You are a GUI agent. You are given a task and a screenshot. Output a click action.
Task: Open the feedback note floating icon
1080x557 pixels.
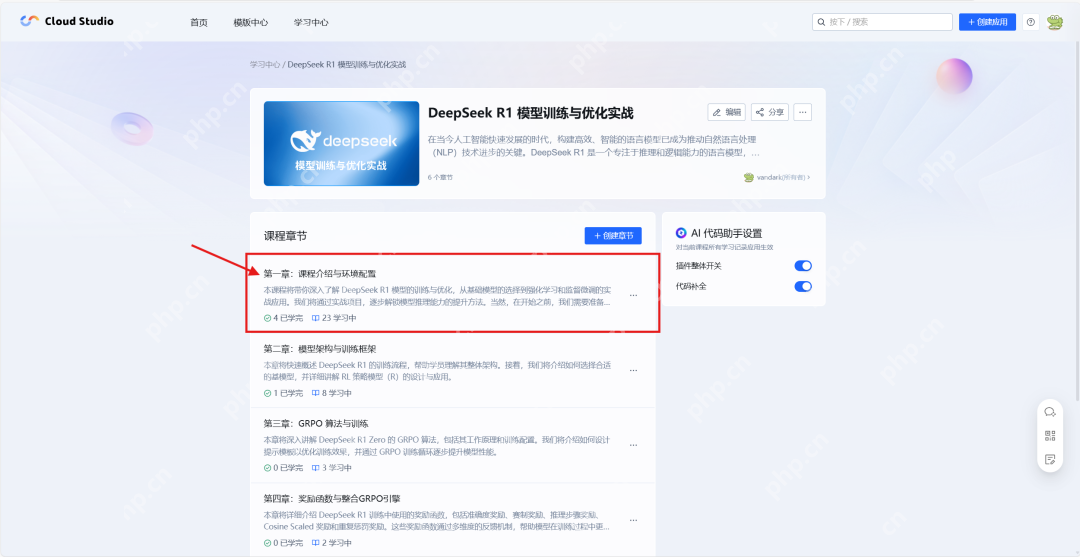click(1050, 459)
